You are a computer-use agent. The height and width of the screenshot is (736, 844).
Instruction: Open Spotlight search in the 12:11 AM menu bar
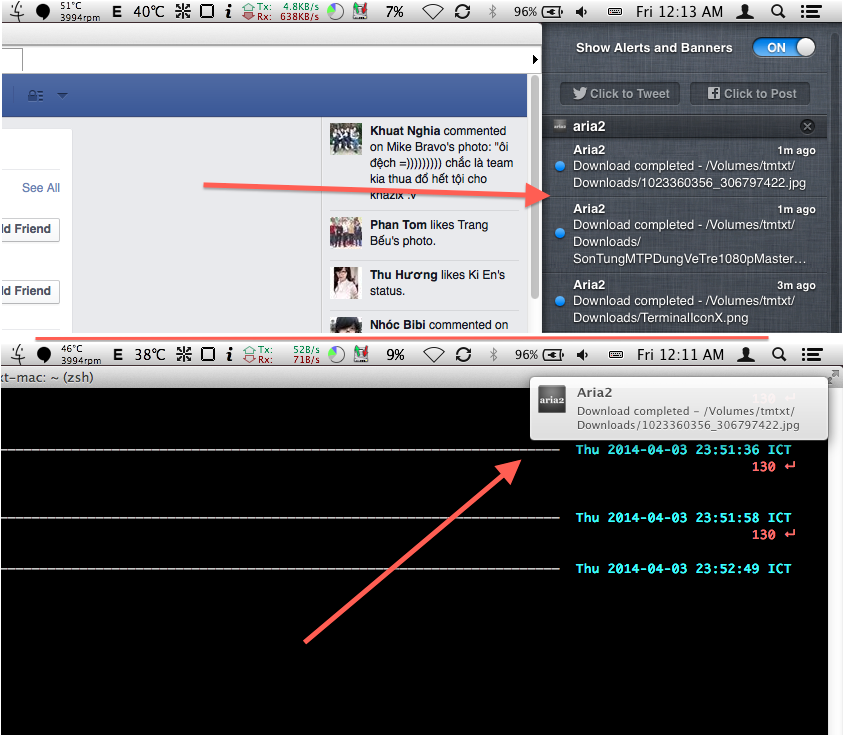[x=779, y=354]
